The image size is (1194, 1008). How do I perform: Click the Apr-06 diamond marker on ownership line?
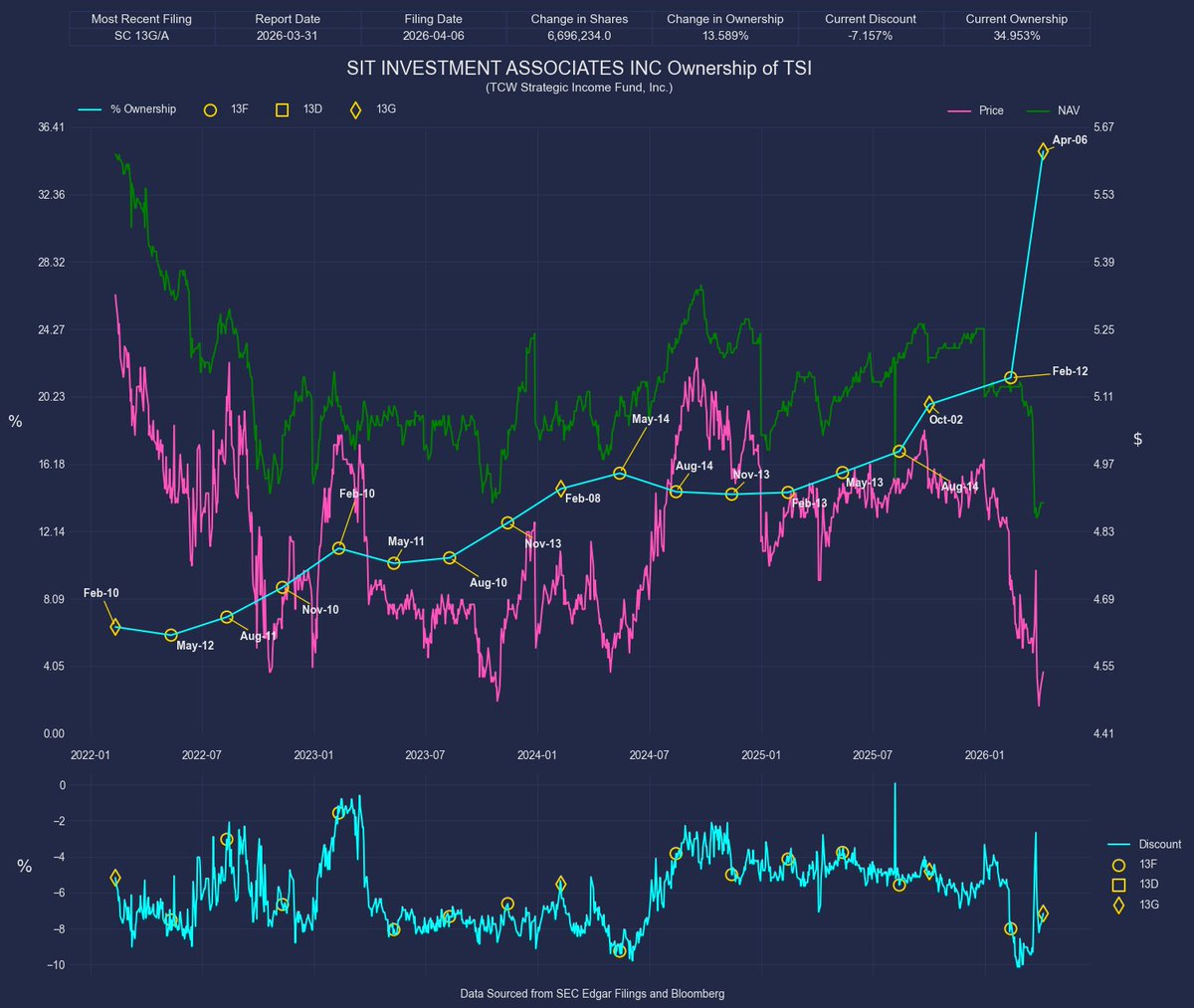tap(1043, 151)
